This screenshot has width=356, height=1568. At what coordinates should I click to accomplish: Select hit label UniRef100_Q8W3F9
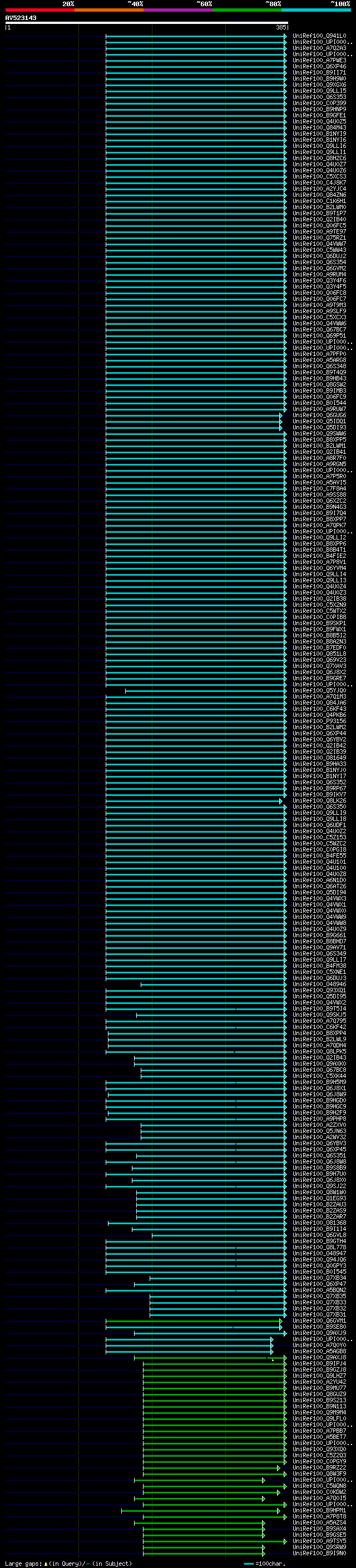[x=319, y=1473]
